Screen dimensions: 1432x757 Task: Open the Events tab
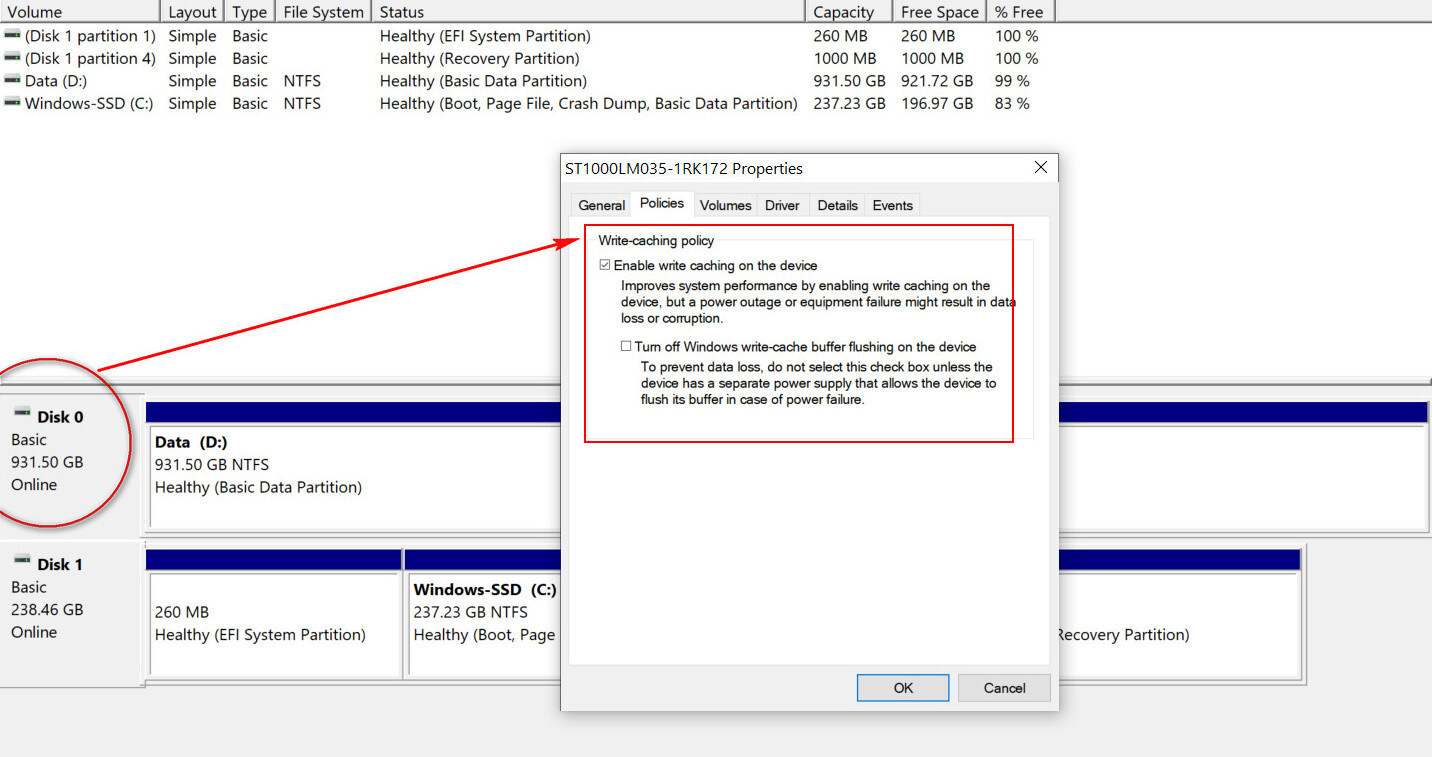[x=892, y=205]
